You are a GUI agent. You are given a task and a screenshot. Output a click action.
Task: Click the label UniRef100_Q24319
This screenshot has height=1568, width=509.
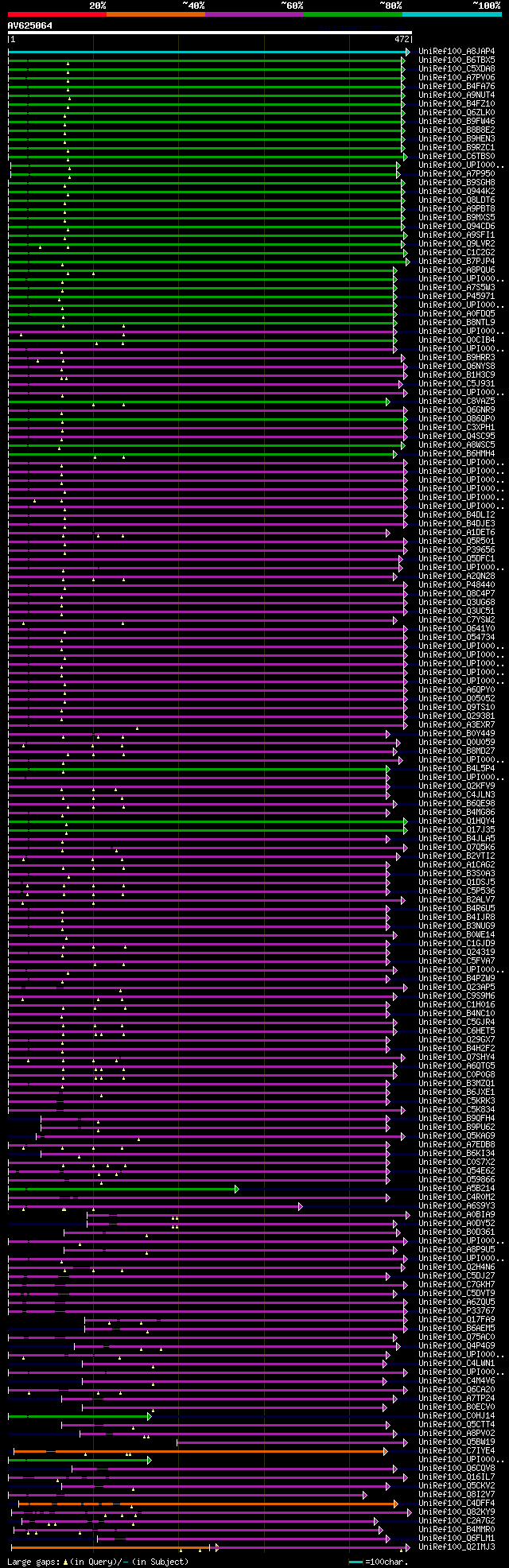point(457,953)
